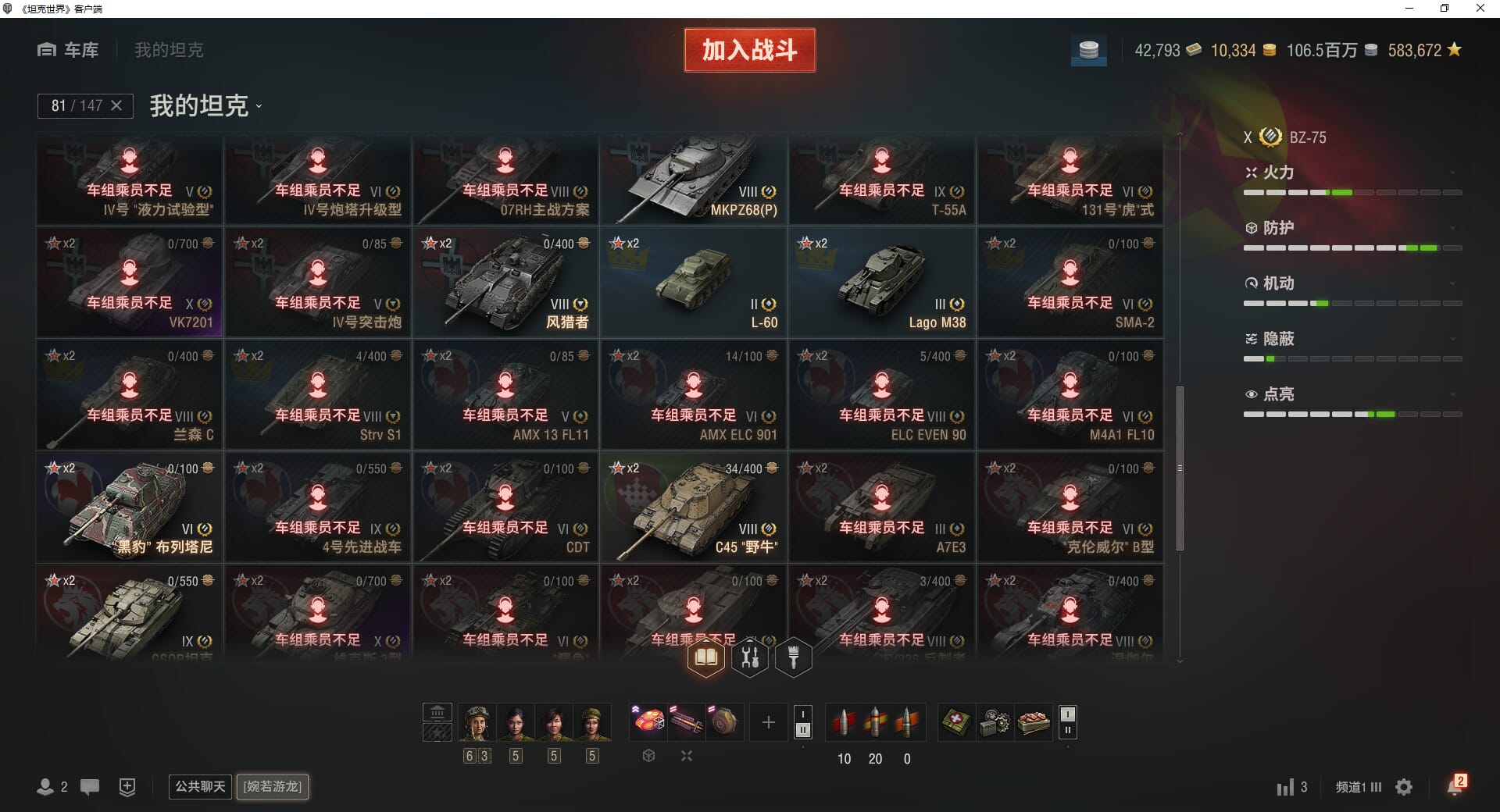Open the settings gear in the bottom bar
The image size is (1500, 812).
1404,787
